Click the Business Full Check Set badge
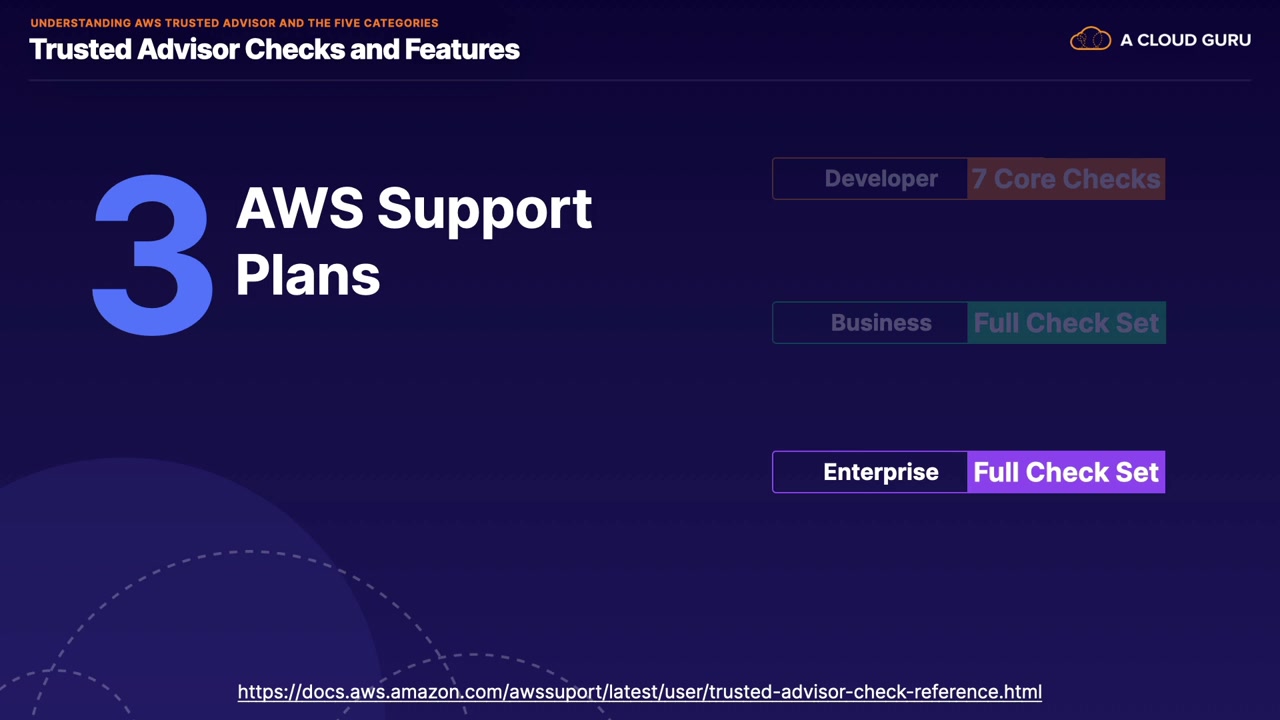Viewport: 1280px width, 720px height. tap(1066, 323)
